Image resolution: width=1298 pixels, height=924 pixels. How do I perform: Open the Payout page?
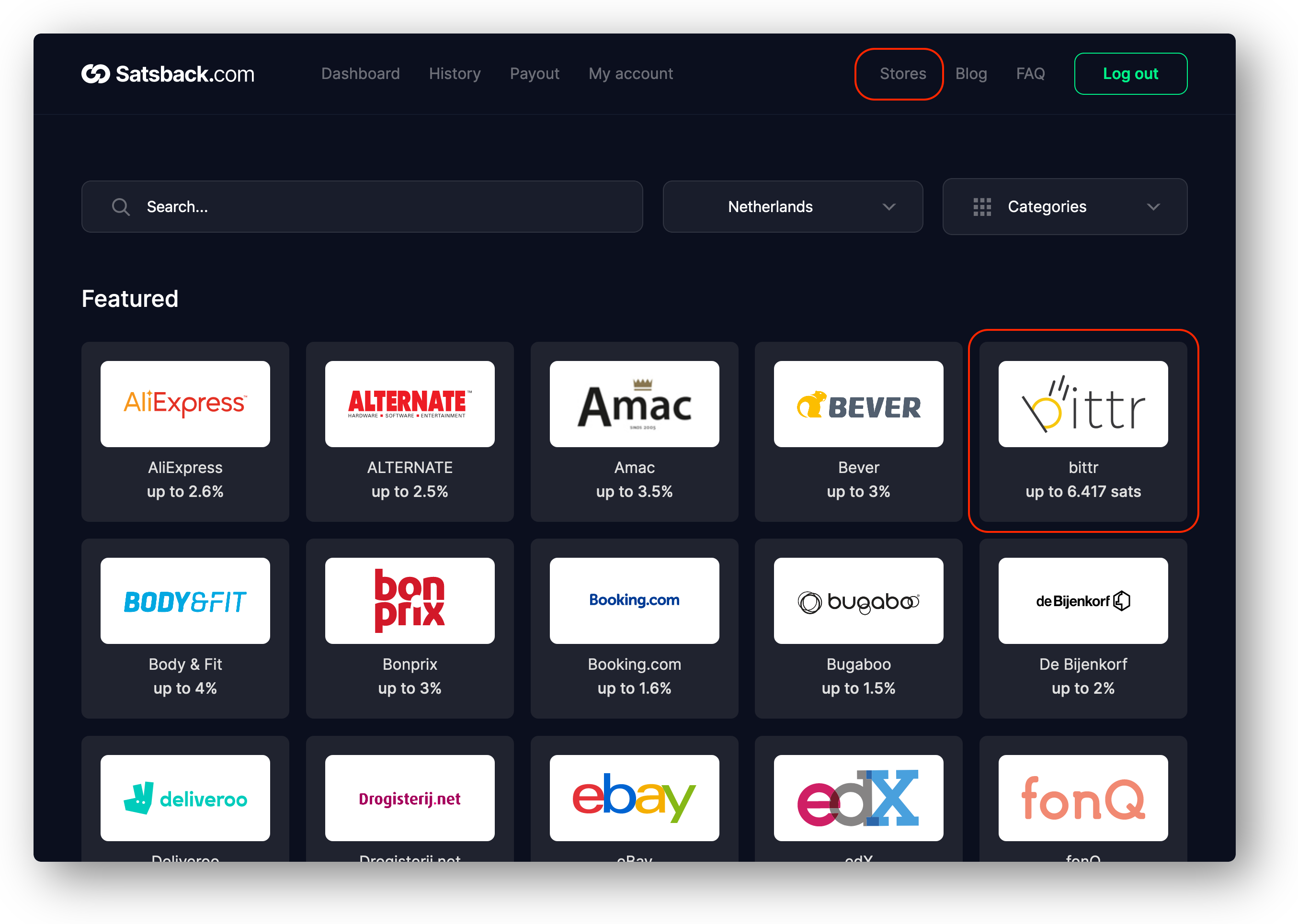535,74
